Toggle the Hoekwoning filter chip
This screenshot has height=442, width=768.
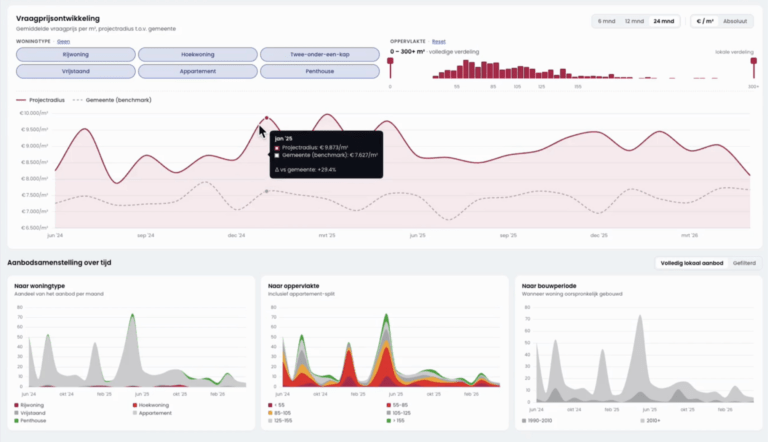click(x=197, y=54)
